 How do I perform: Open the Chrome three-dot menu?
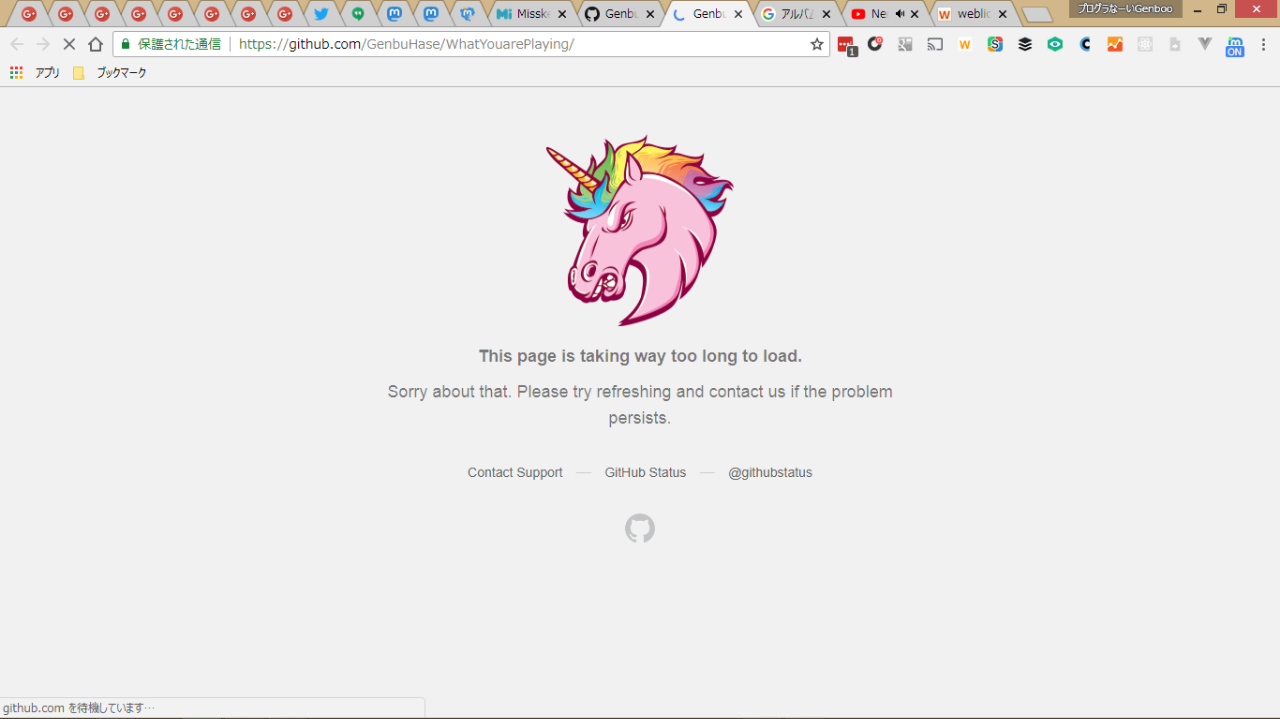click(x=1264, y=44)
